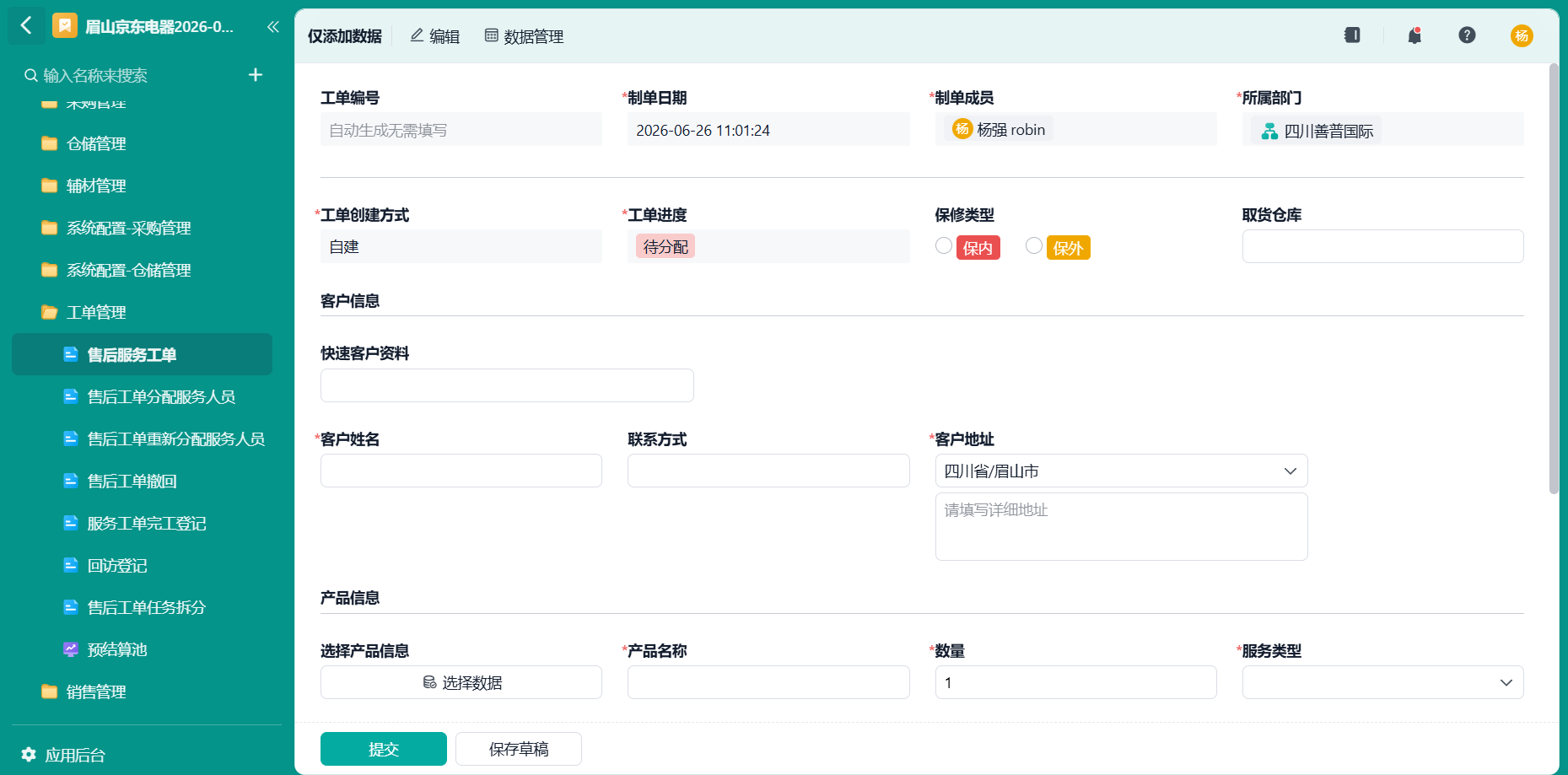Click the 杨强 robin member tag

point(999,129)
